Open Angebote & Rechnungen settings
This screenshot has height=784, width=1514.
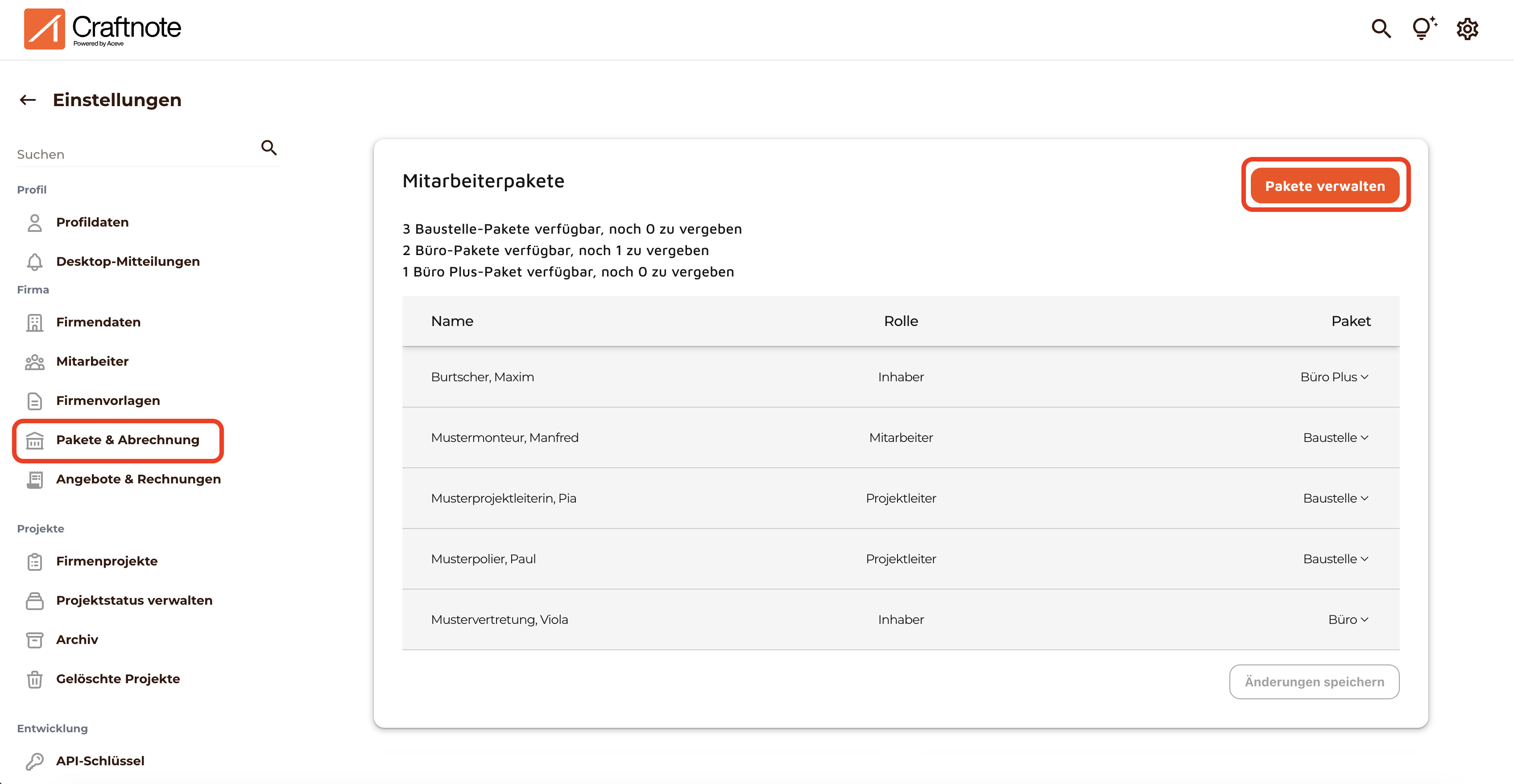click(138, 479)
